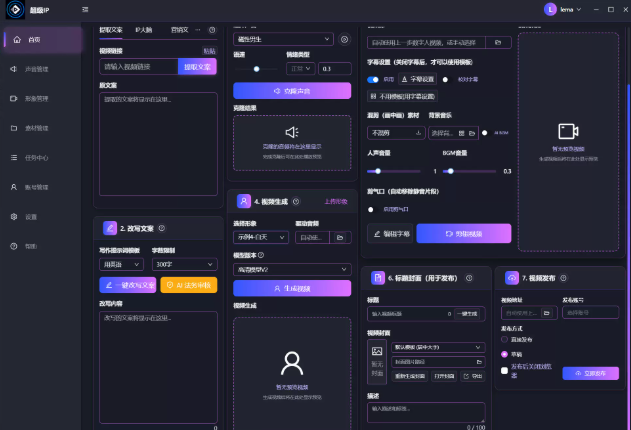Click help icon beside '7. 视频发布'

coord(563,278)
